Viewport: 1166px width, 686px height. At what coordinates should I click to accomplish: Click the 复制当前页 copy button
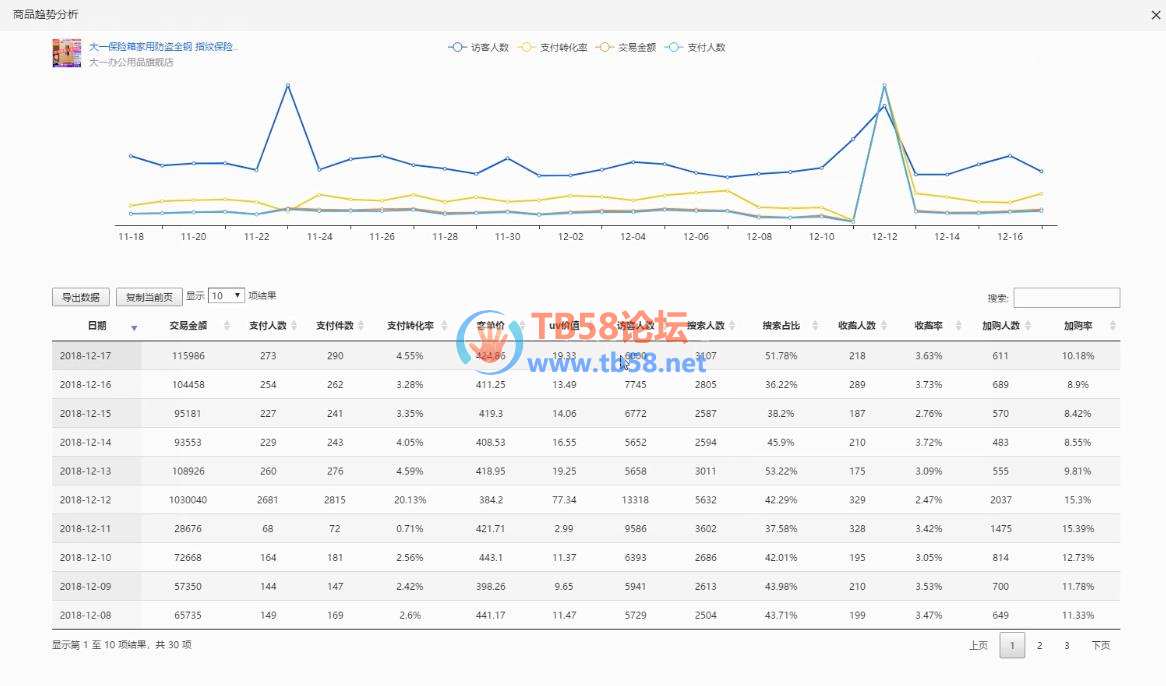(x=149, y=297)
